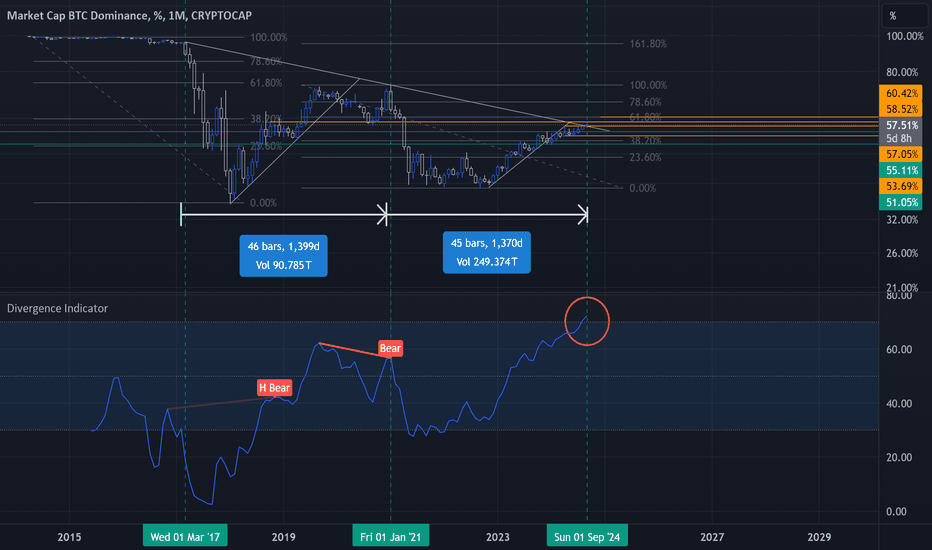932x550 pixels.
Task: Select the 'H Bear' divergence label
Action: pyautogui.click(x=274, y=388)
